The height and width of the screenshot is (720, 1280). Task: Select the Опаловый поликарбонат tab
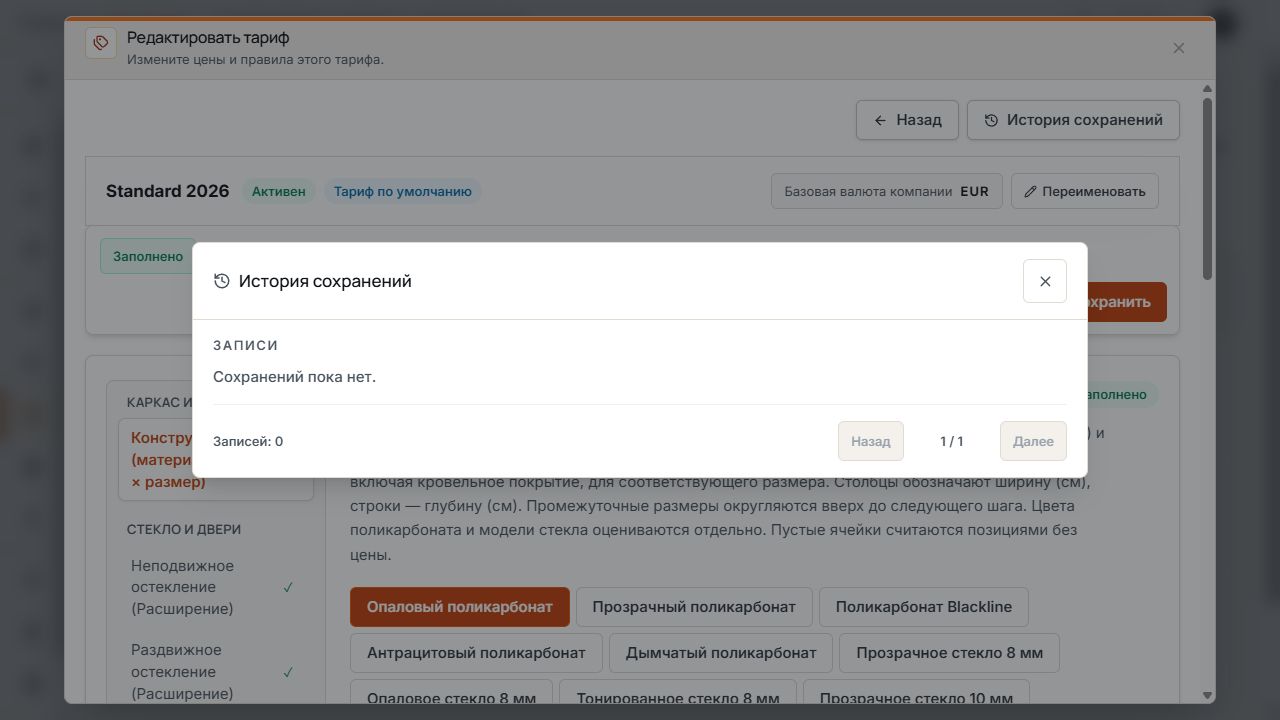[460, 607]
